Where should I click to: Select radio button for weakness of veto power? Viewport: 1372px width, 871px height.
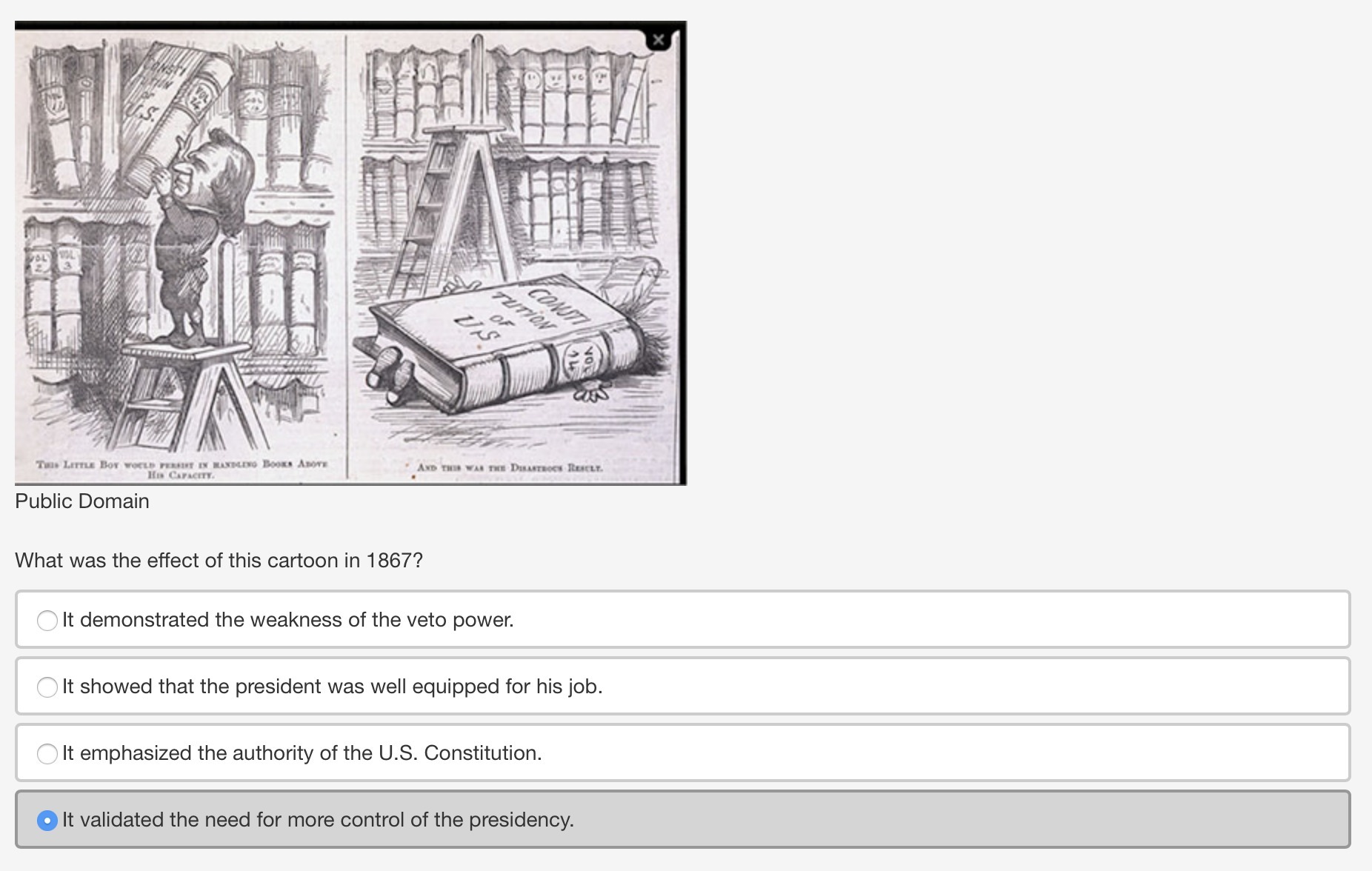[47, 620]
